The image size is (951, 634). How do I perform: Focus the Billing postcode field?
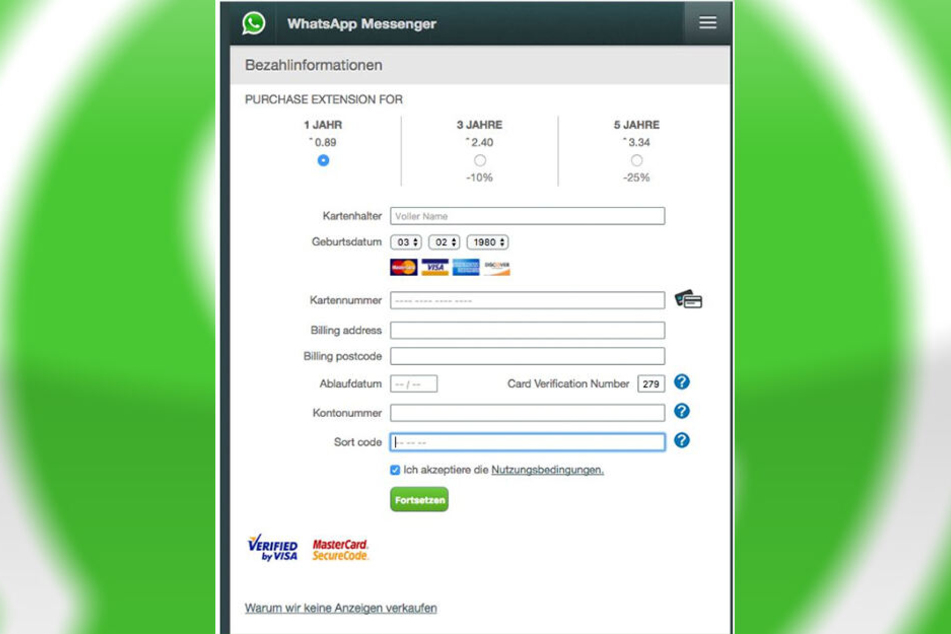[x=528, y=356]
